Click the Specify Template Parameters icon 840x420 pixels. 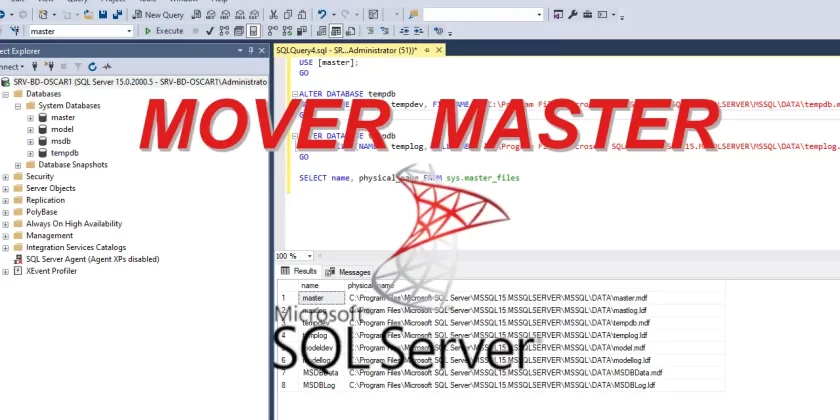click(438, 31)
